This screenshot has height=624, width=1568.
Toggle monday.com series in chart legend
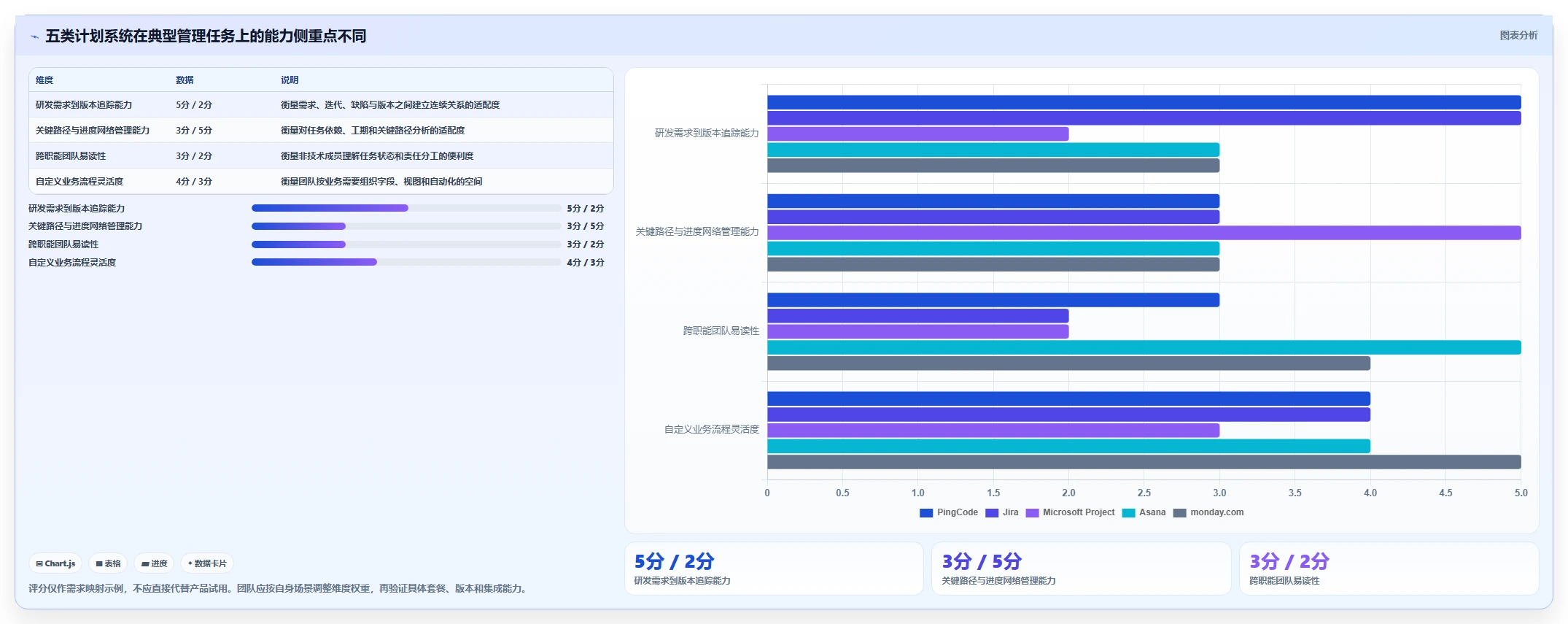(1208, 512)
